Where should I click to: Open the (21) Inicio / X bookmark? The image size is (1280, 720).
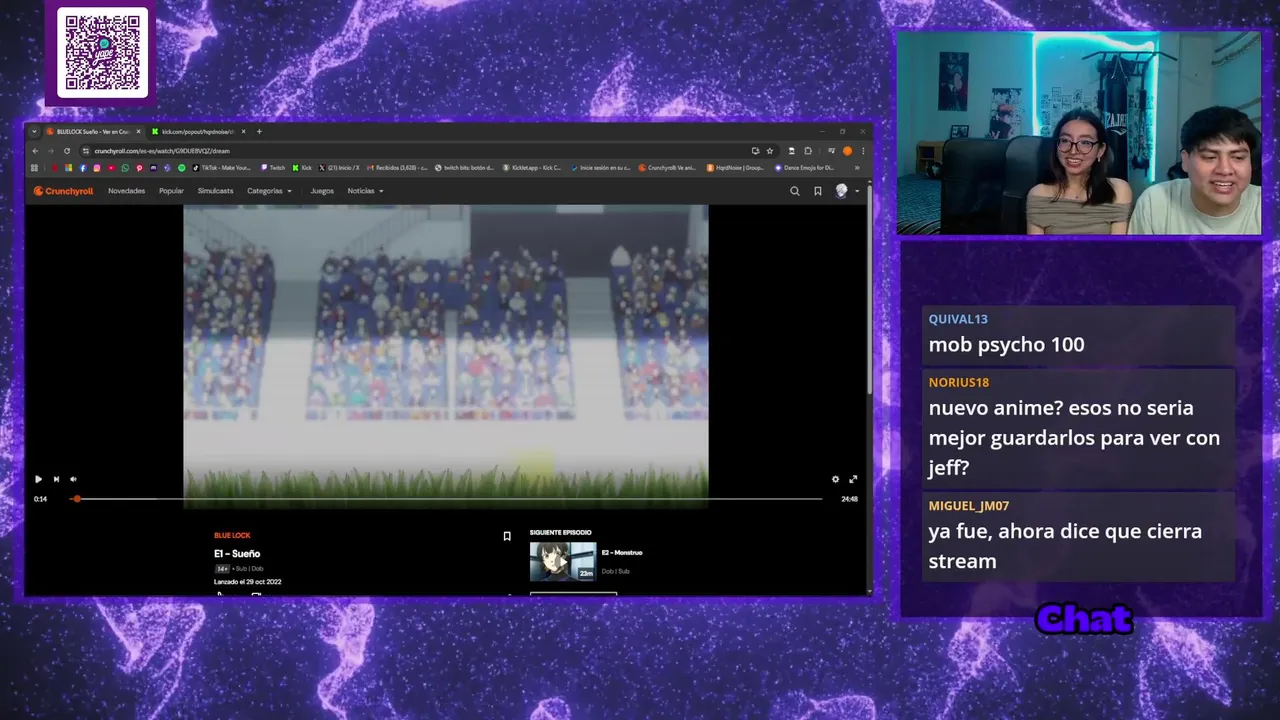[x=339, y=168]
